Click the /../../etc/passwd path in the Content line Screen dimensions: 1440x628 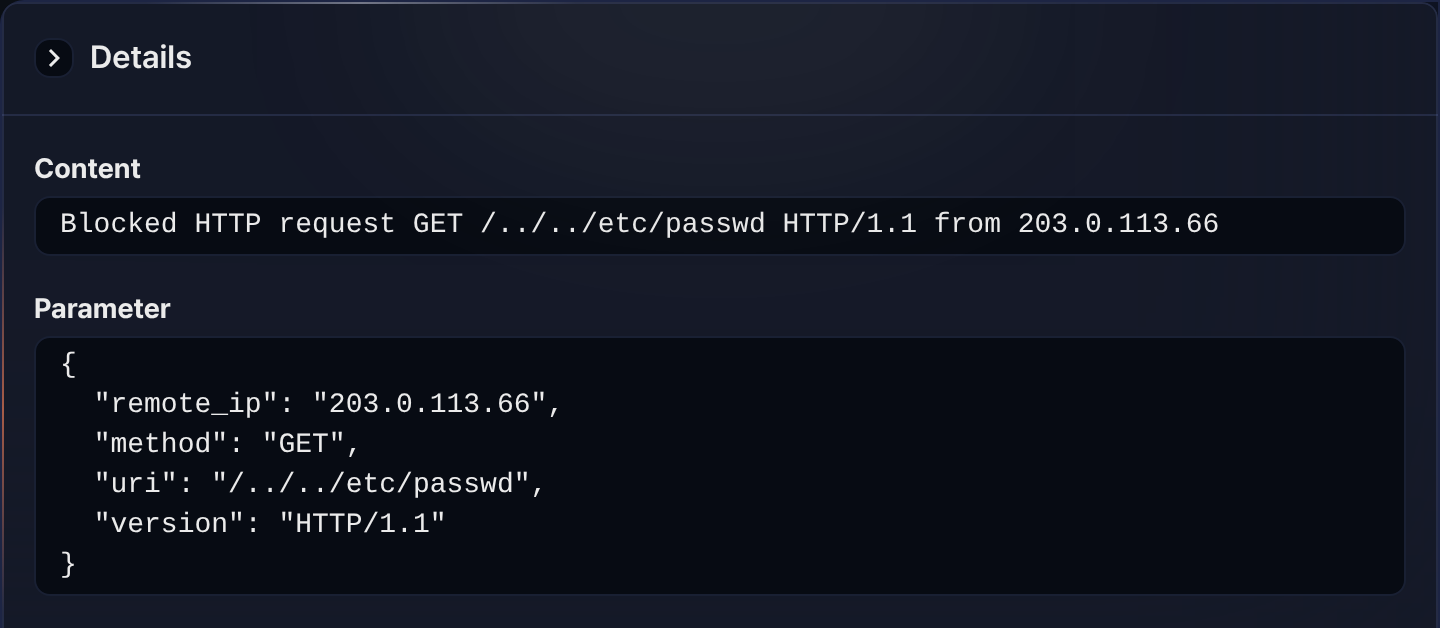point(622,223)
